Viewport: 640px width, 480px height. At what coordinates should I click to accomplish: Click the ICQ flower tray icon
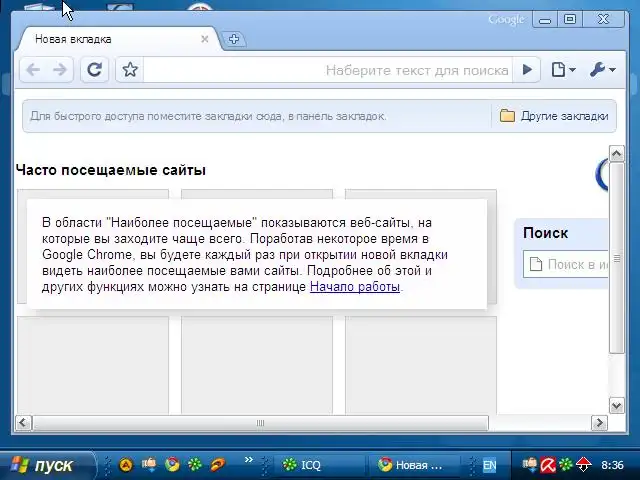click(x=566, y=464)
